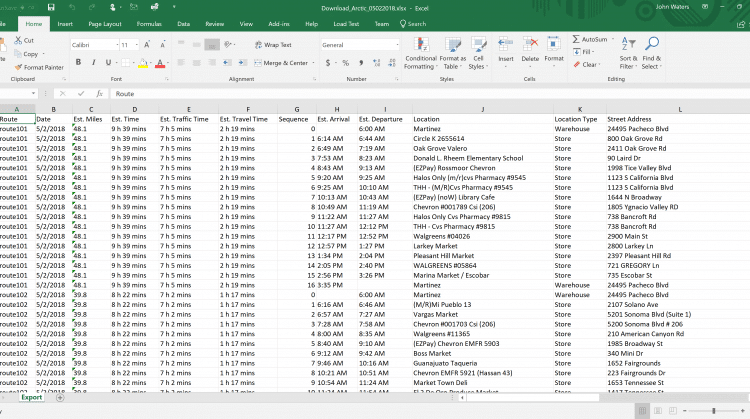Apply Percent Style format
The height and width of the screenshot is (419, 750).
[x=345, y=63]
